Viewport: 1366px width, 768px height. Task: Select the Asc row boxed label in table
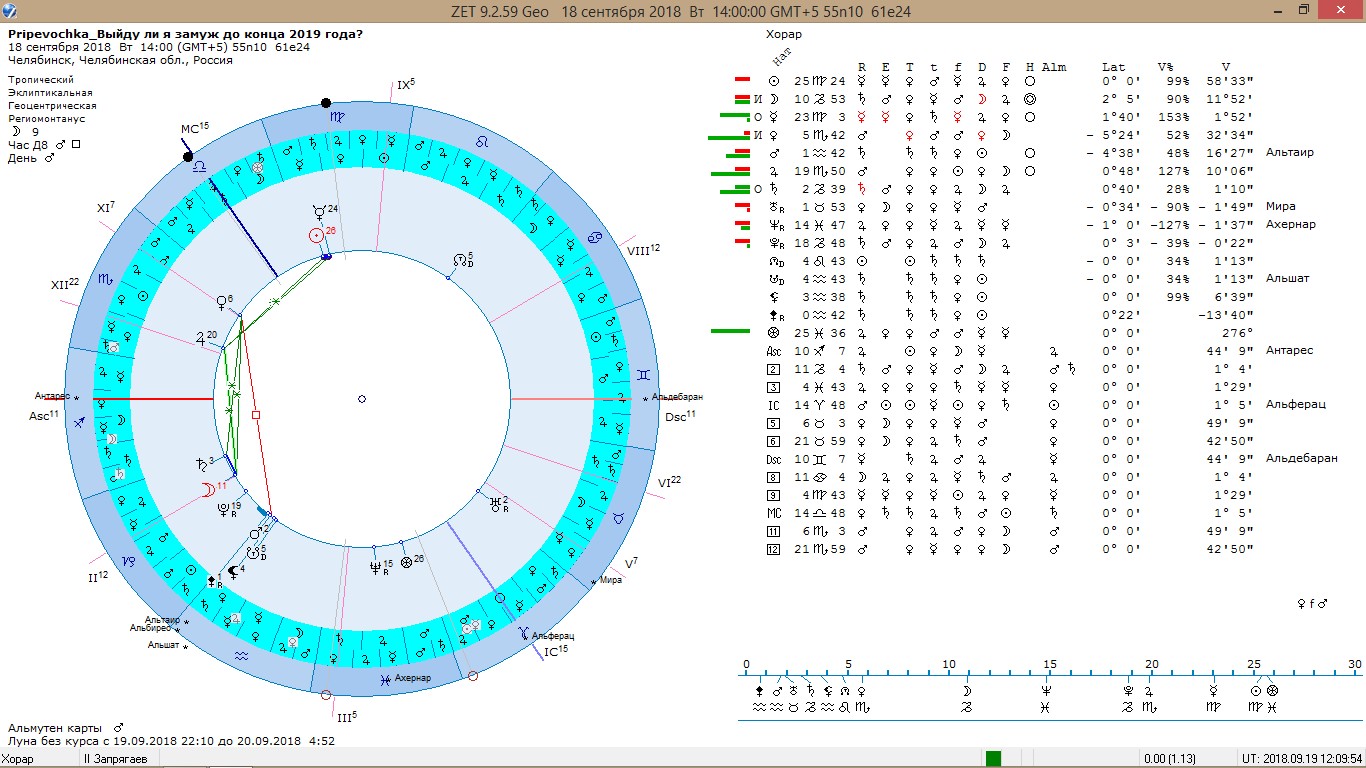(x=773, y=351)
